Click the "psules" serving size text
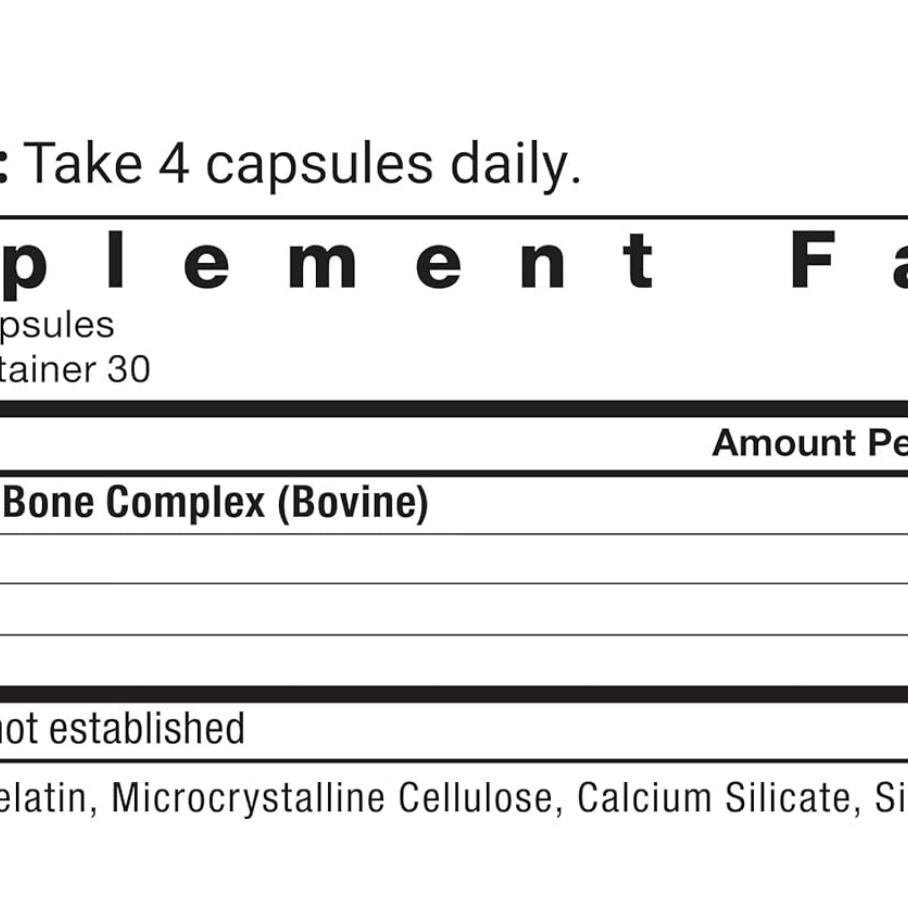This screenshot has height=908, width=908. (x=57, y=325)
